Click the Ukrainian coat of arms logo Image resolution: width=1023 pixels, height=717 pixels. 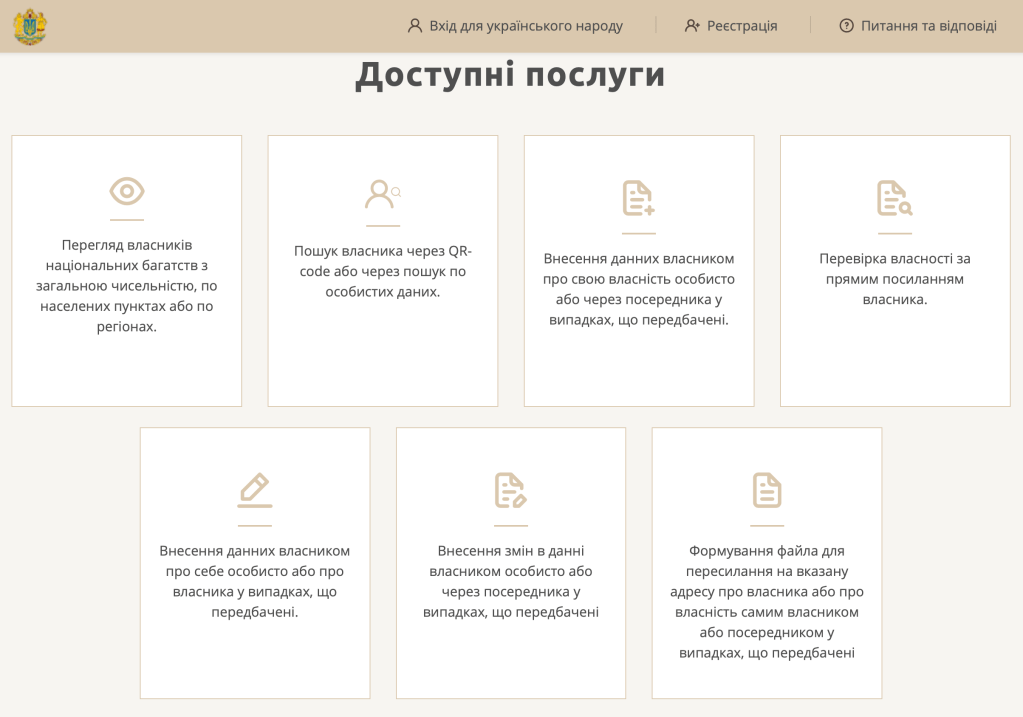click(x=30, y=26)
